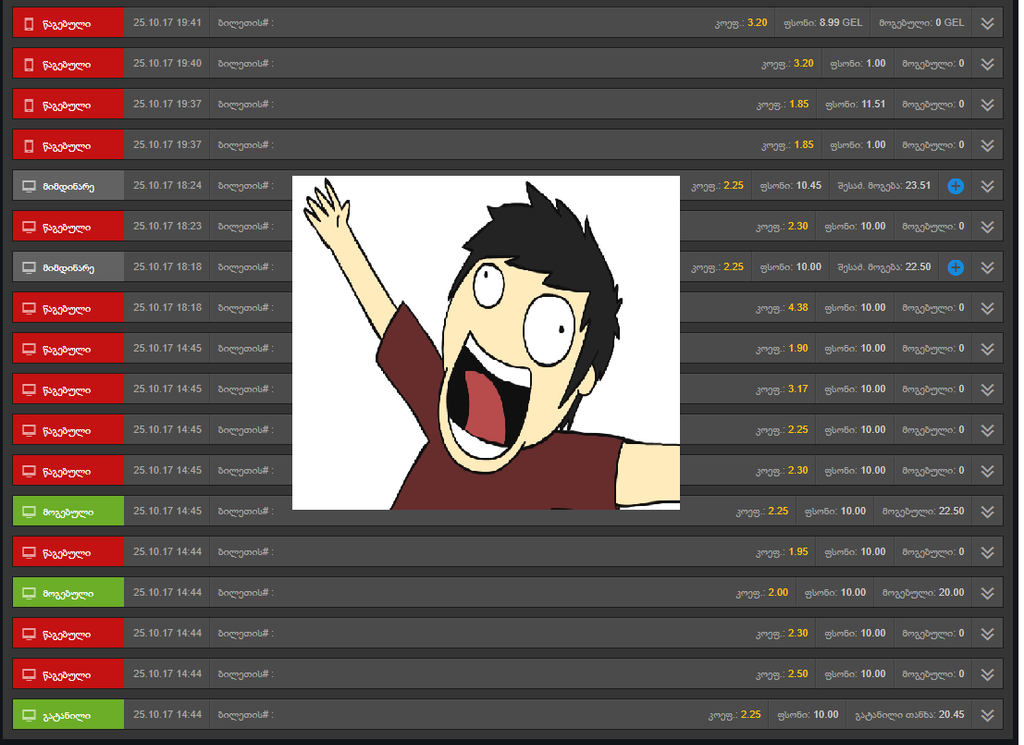The image size is (1024, 745).
Task: Click odds value 1.95
Action: (x=798, y=552)
